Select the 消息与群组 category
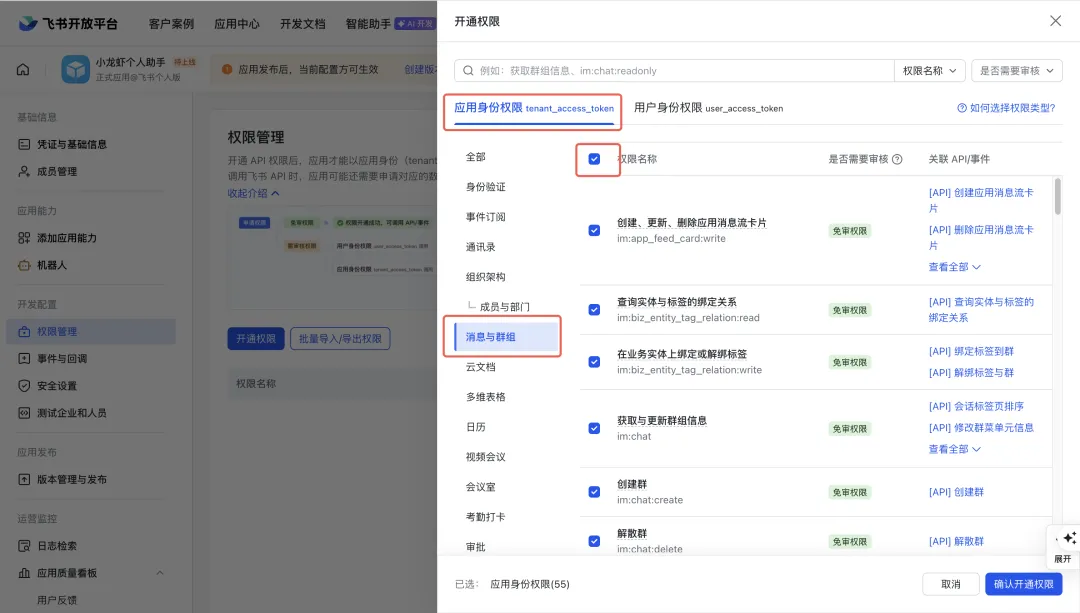Image resolution: width=1080 pixels, height=613 pixels. point(506,337)
